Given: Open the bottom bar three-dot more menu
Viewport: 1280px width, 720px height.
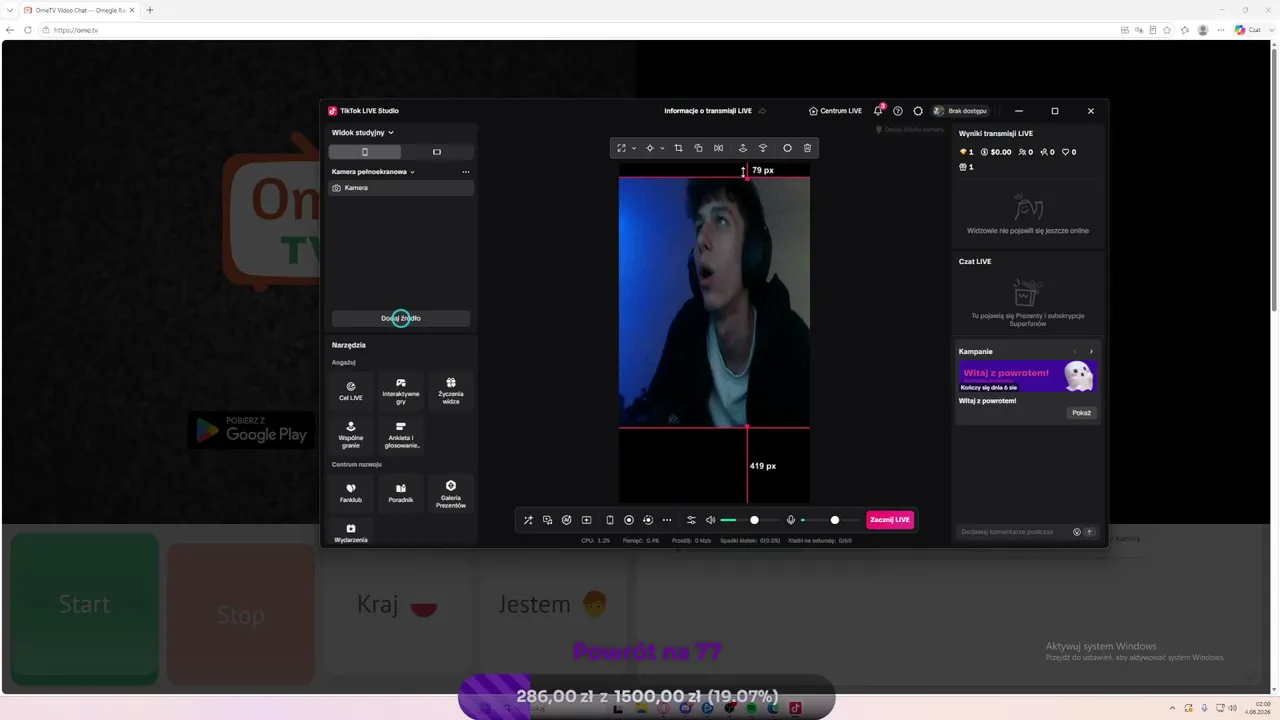Looking at the screenshot, I should pyautogui.click(x=667, y=520).
